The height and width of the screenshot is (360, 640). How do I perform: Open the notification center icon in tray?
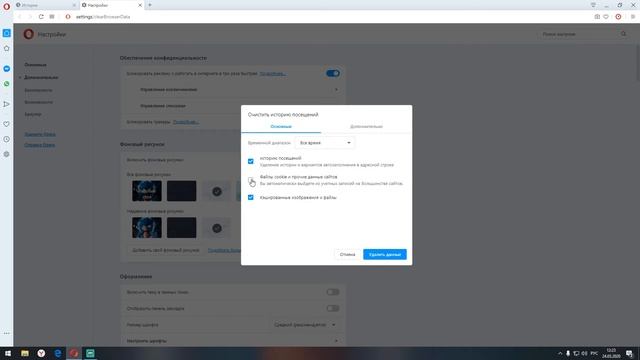pos(629,353)
